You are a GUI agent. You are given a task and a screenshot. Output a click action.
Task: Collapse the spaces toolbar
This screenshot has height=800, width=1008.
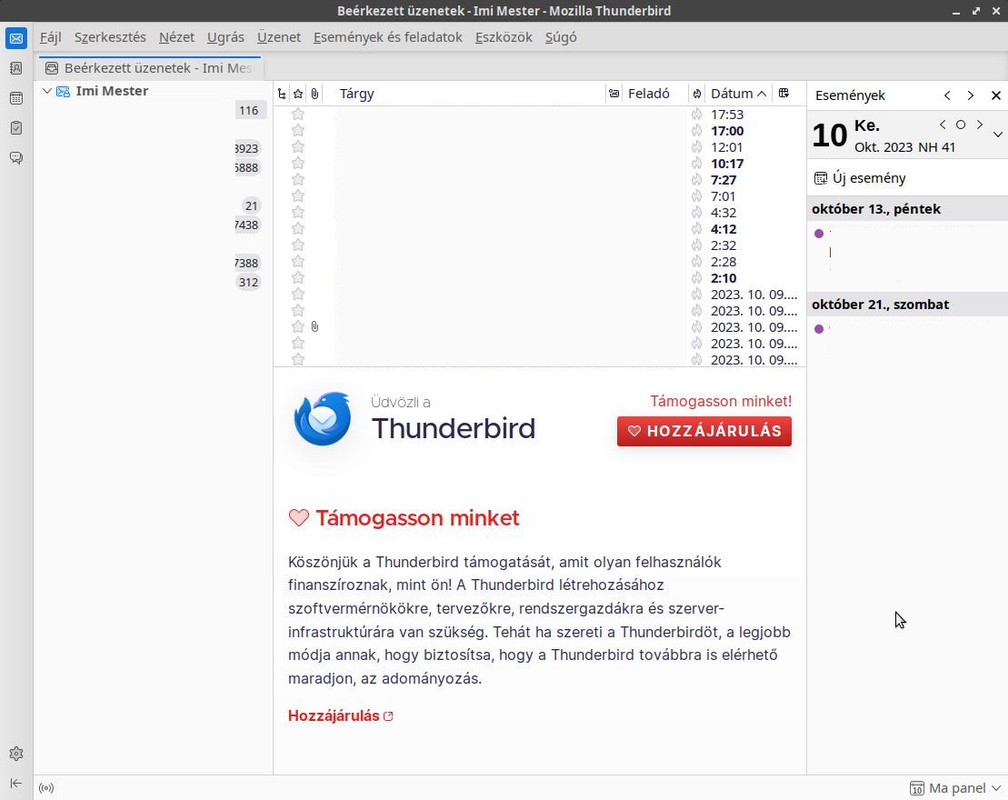tap(16, 783)
